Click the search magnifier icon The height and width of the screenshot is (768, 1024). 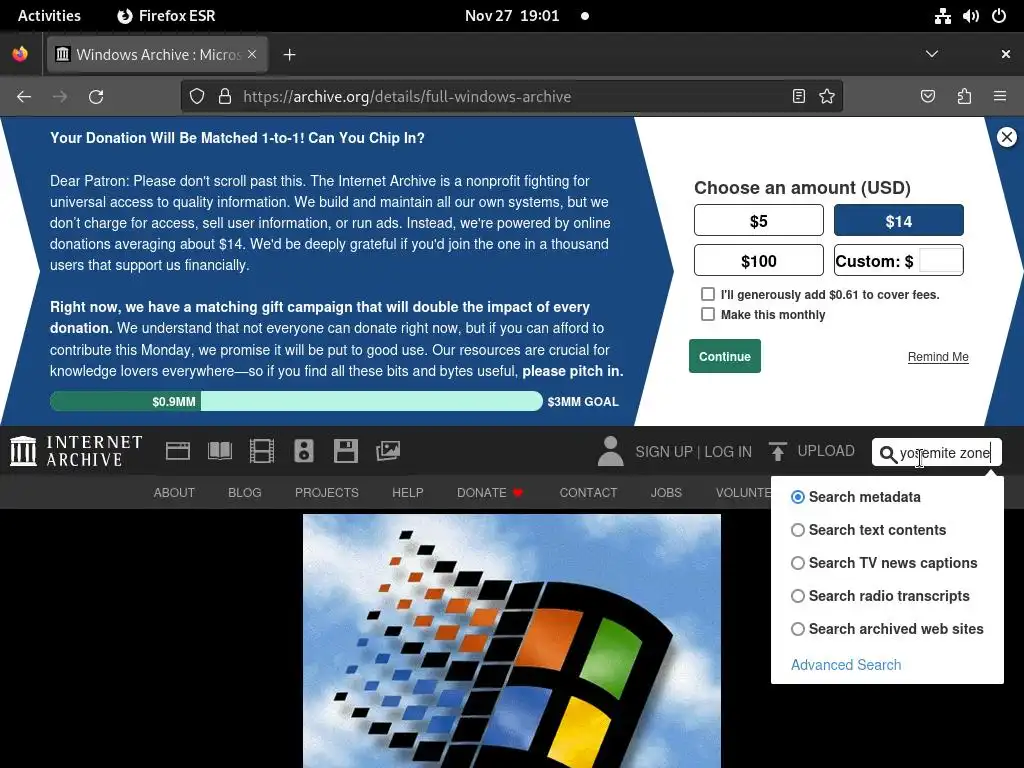pos(888,454)
